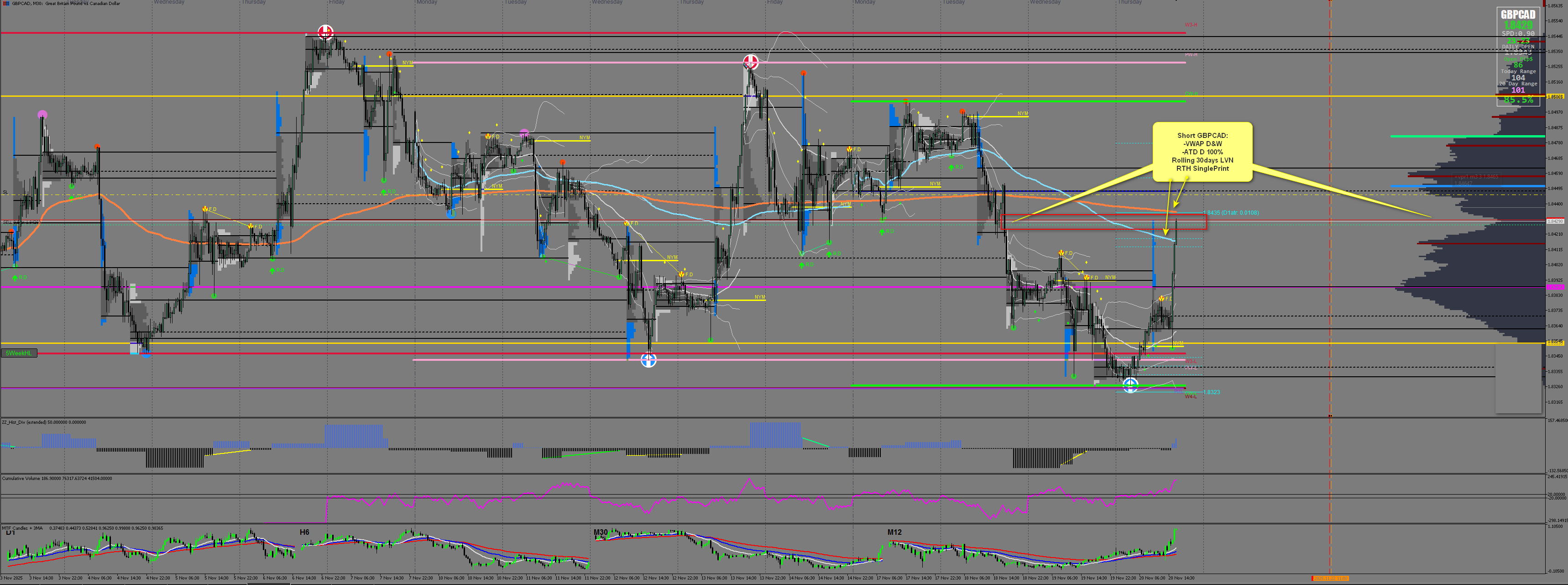The height and width of the screenshot is (585, 1568).
Task: Click the blue cross marker at Wednesday's low
Action: (x=649, y=360)
